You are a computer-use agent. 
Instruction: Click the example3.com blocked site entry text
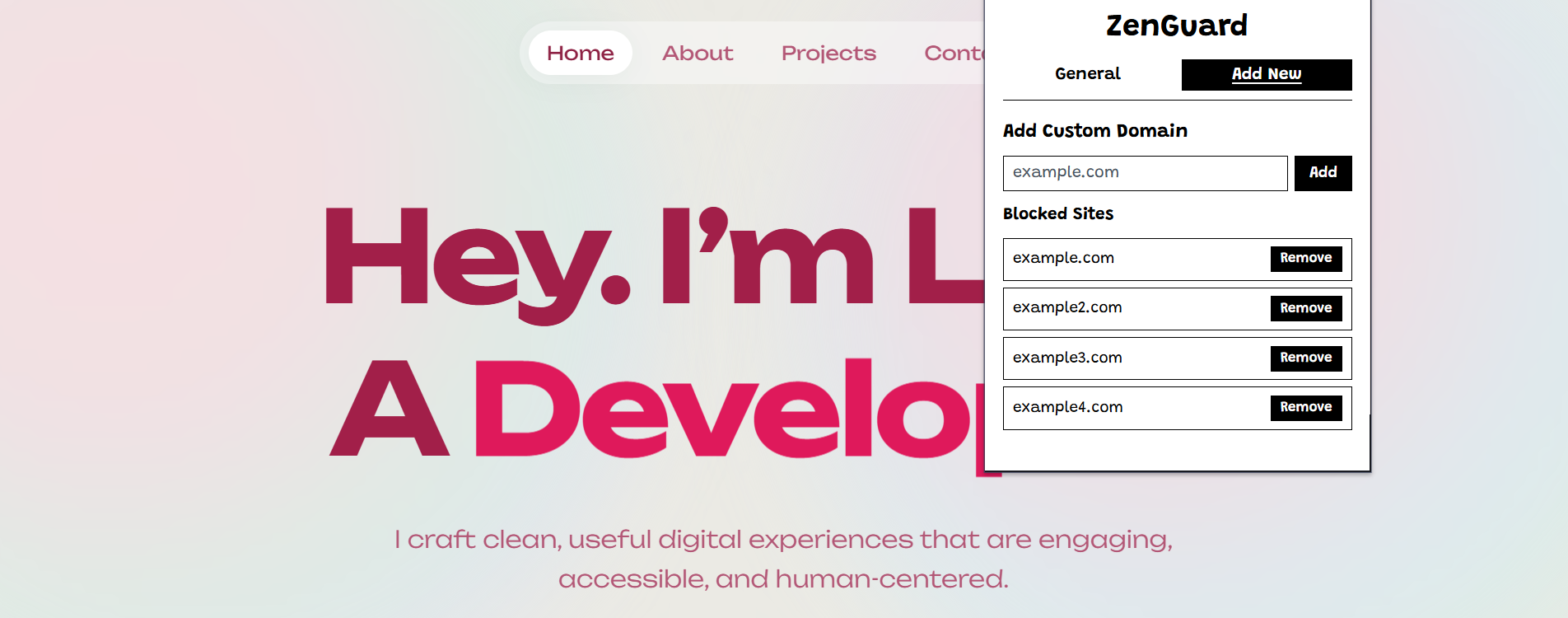[x=1067, y=358]
